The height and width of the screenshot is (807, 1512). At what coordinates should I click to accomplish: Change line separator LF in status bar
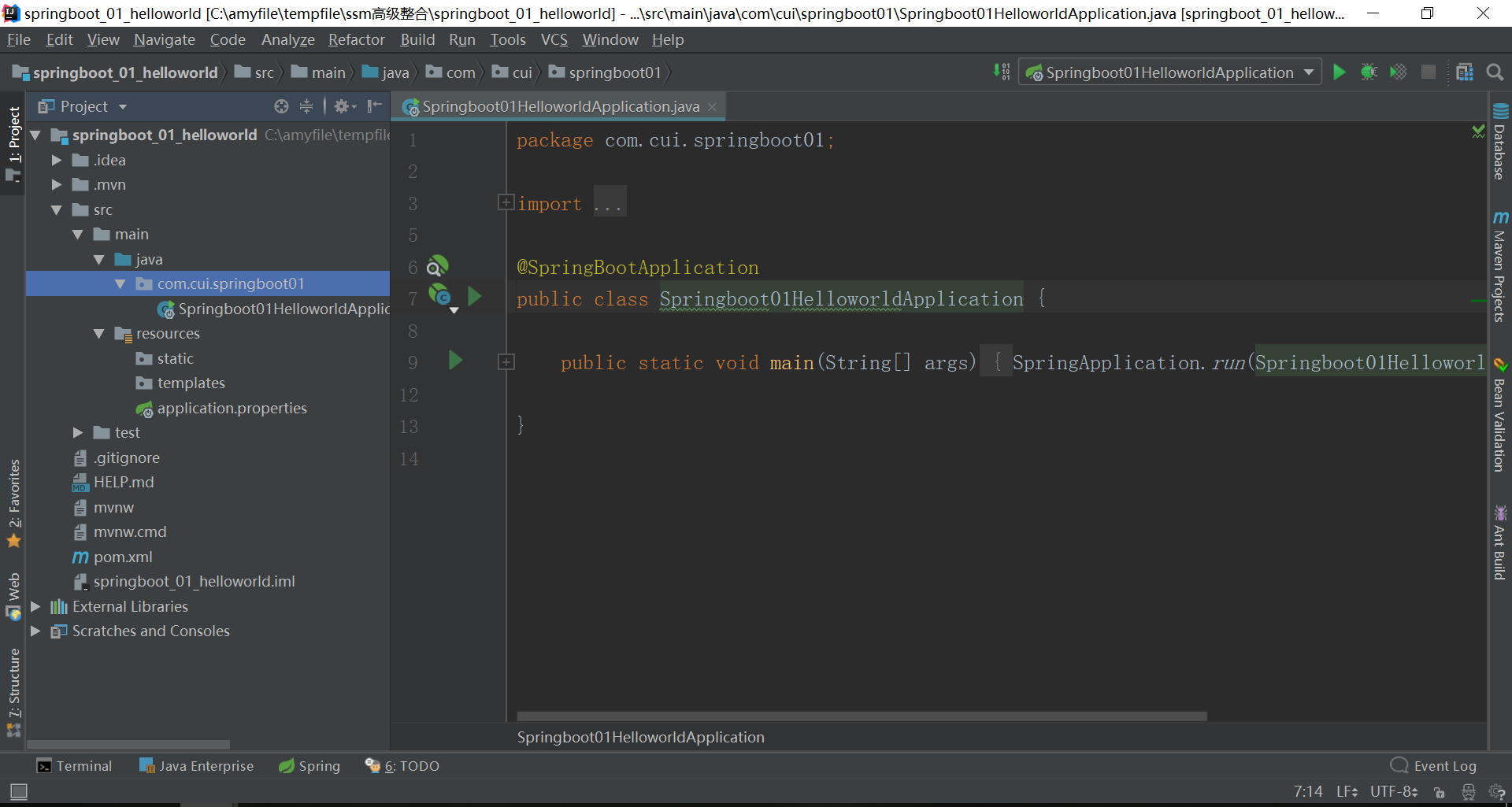click(1347, 792)
